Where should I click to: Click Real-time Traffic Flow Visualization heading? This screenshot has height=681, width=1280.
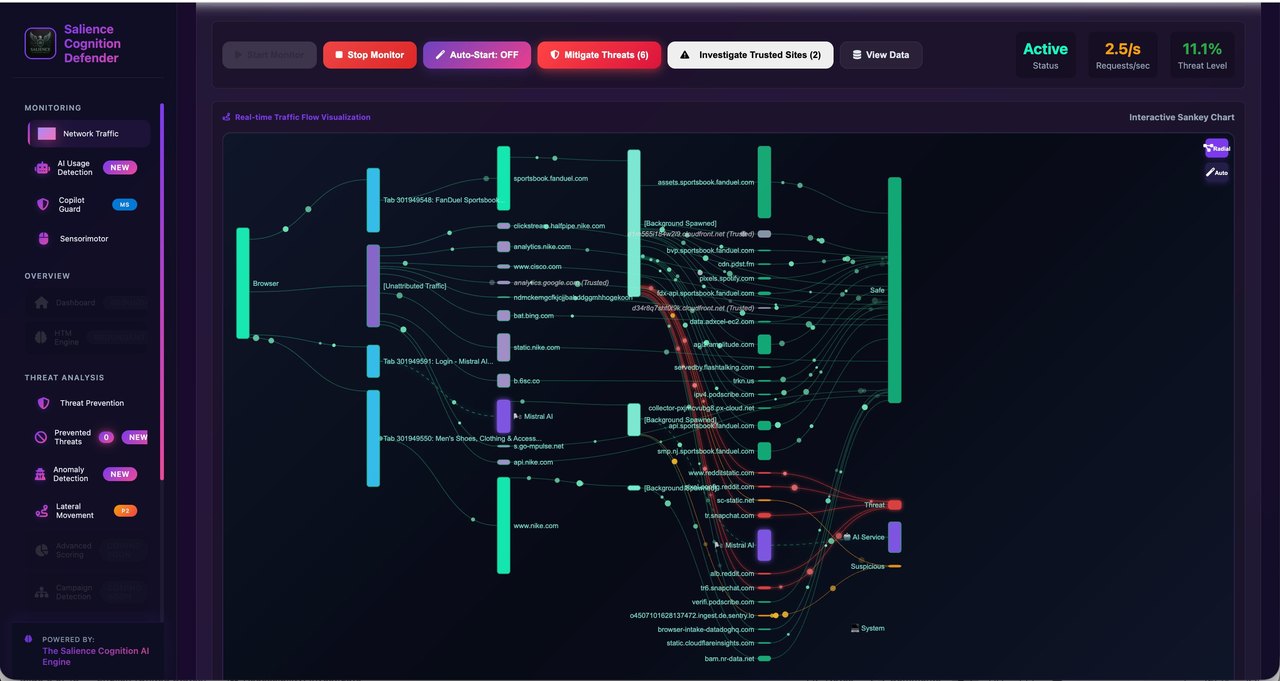coord(302,117)
